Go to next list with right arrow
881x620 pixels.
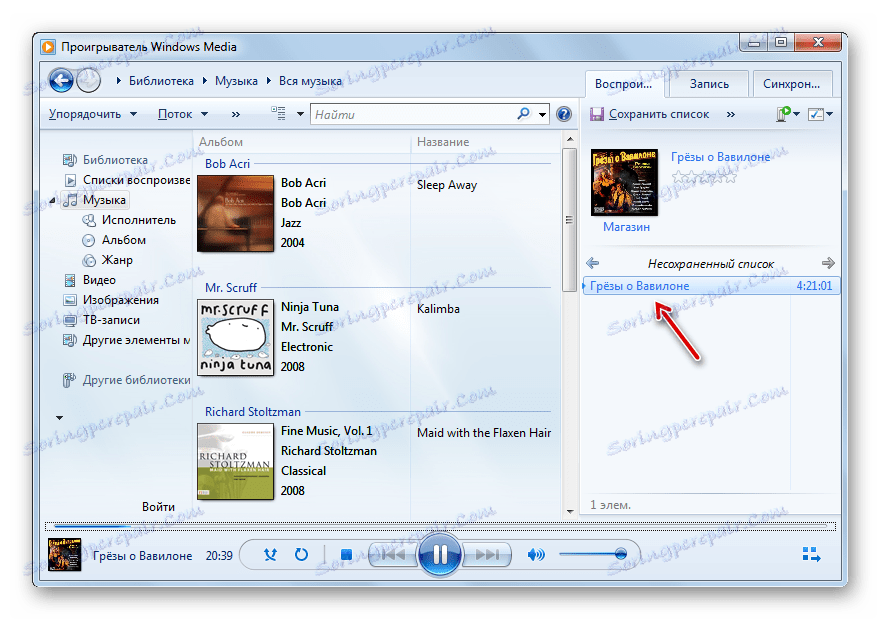[x=828, y=263]
